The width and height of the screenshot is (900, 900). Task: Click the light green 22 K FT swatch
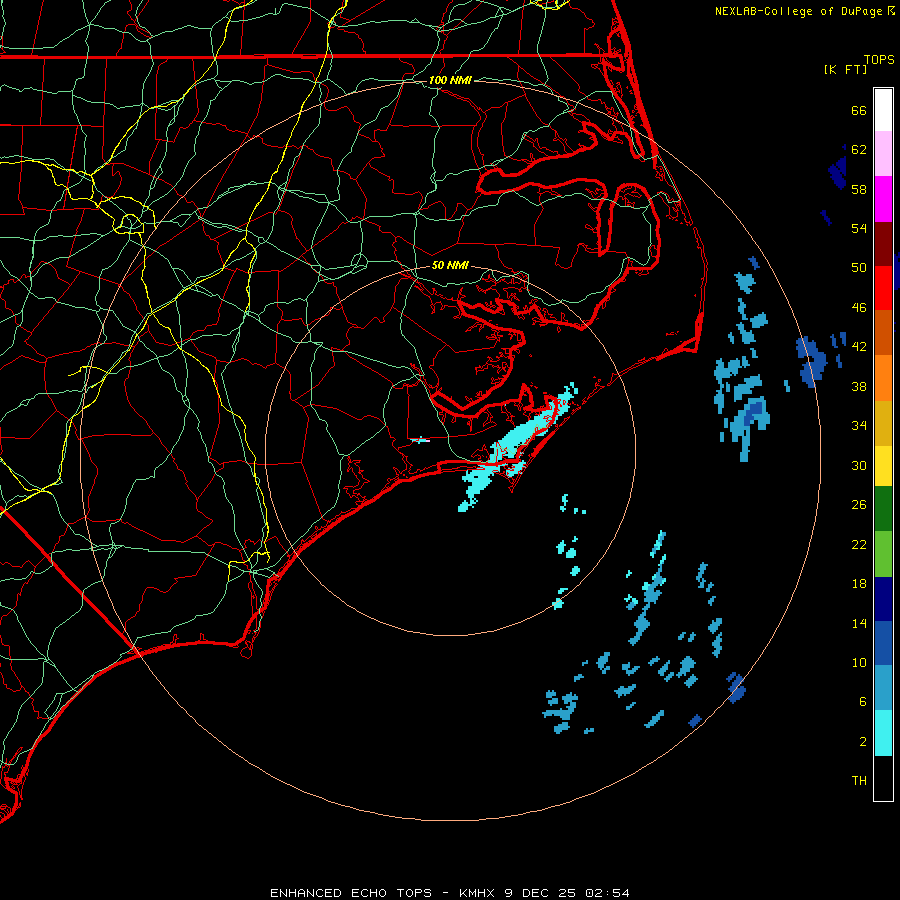pos(883,554)
